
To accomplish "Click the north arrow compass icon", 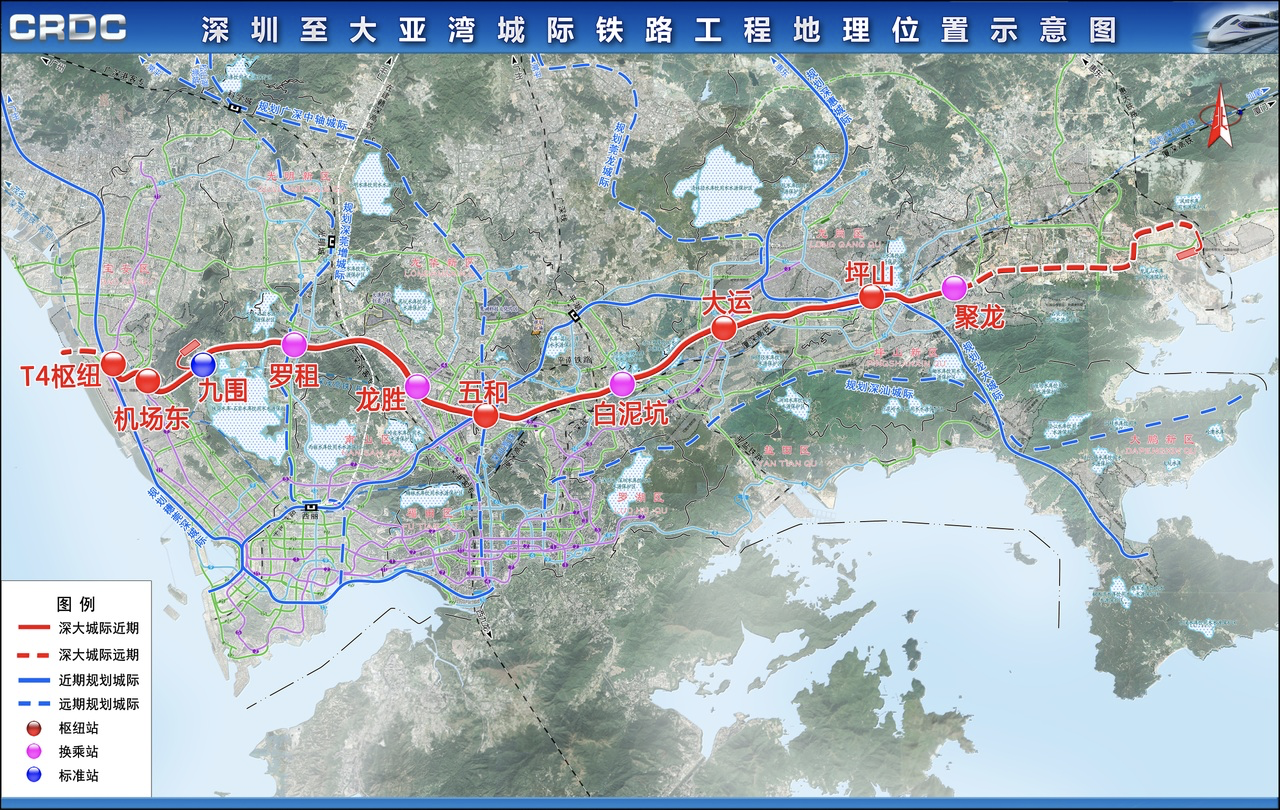I will pos(1220,118).
